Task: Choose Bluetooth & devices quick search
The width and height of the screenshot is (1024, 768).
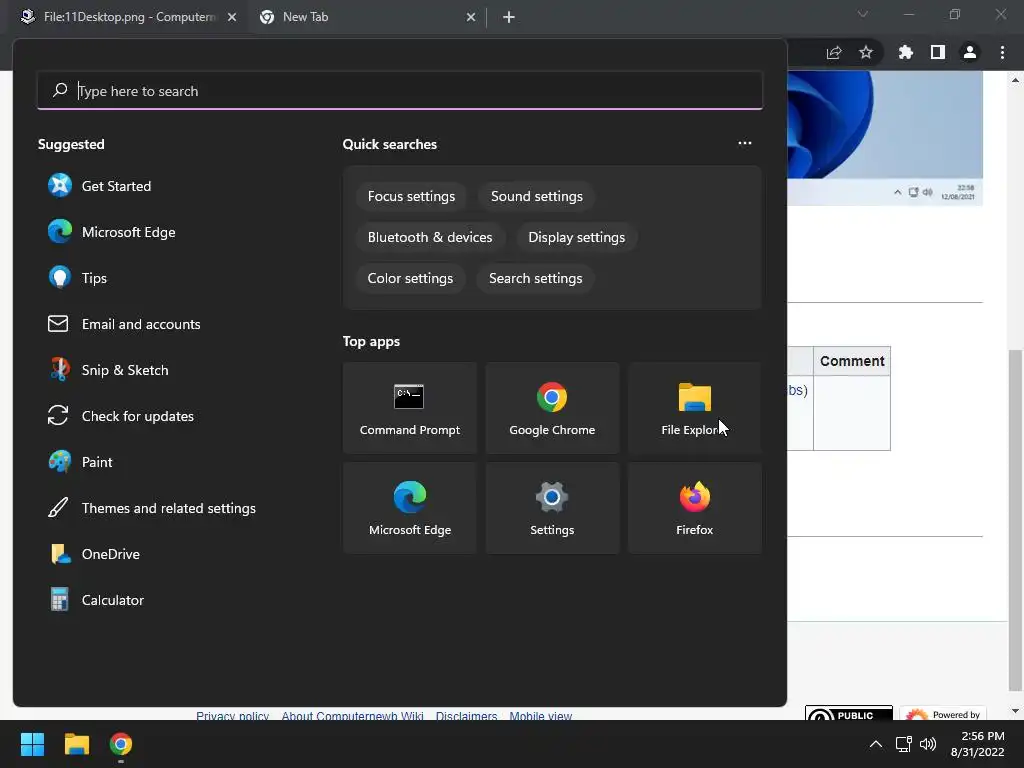Action: pyautogui.click(x=430, y=238)
